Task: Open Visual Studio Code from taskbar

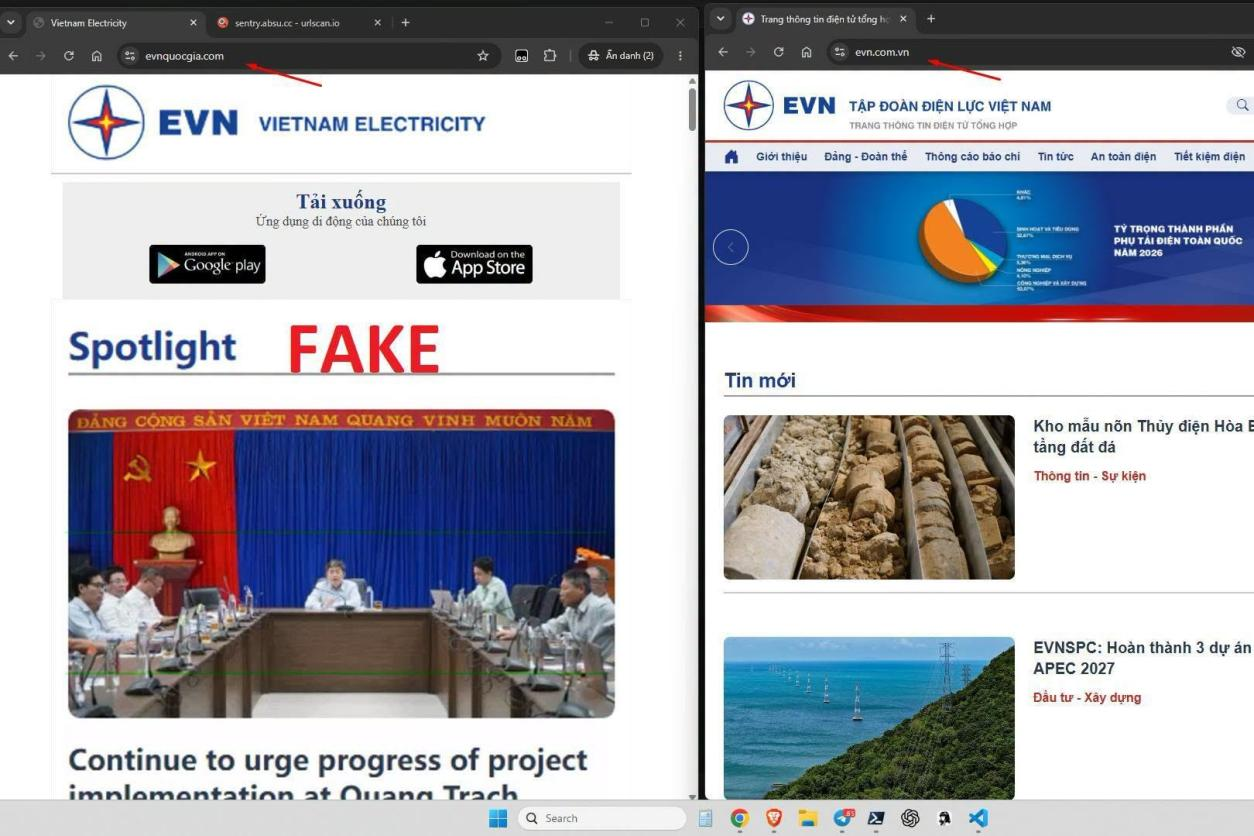Action: point(978,818)
